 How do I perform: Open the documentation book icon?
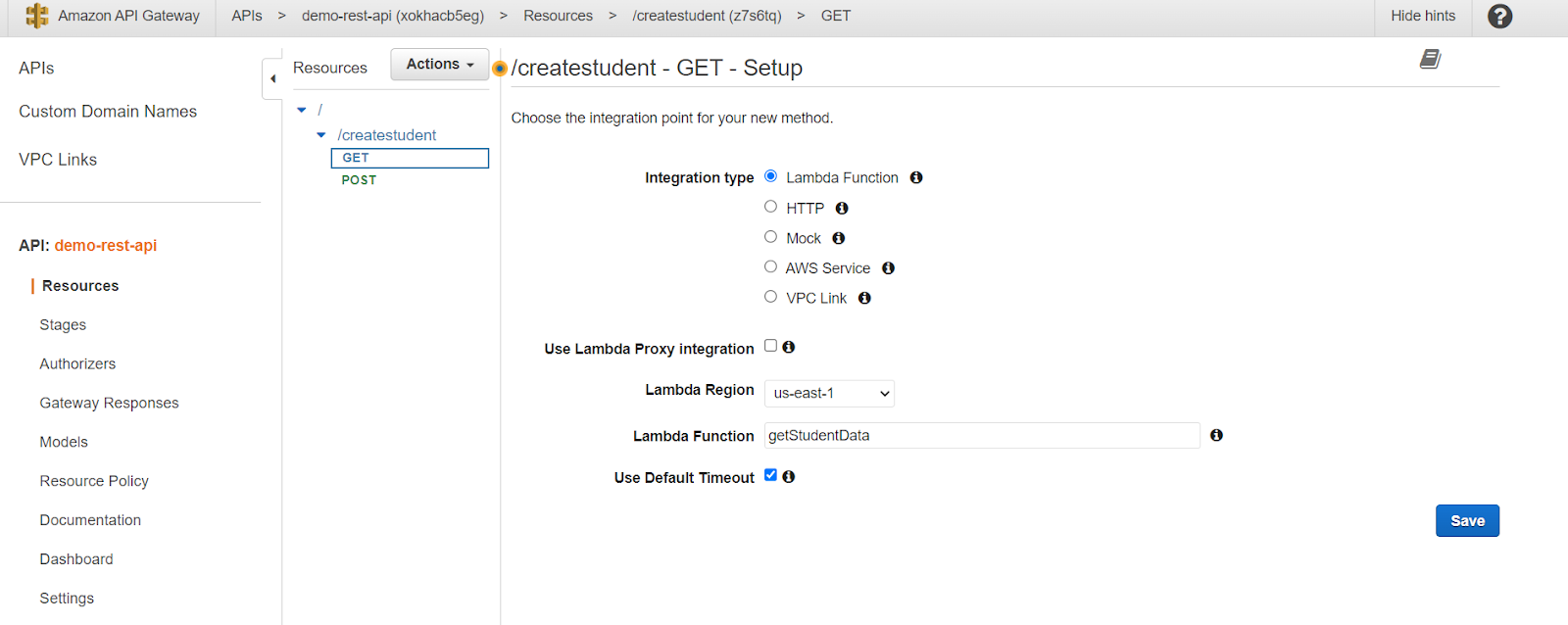pos(1430,60)
